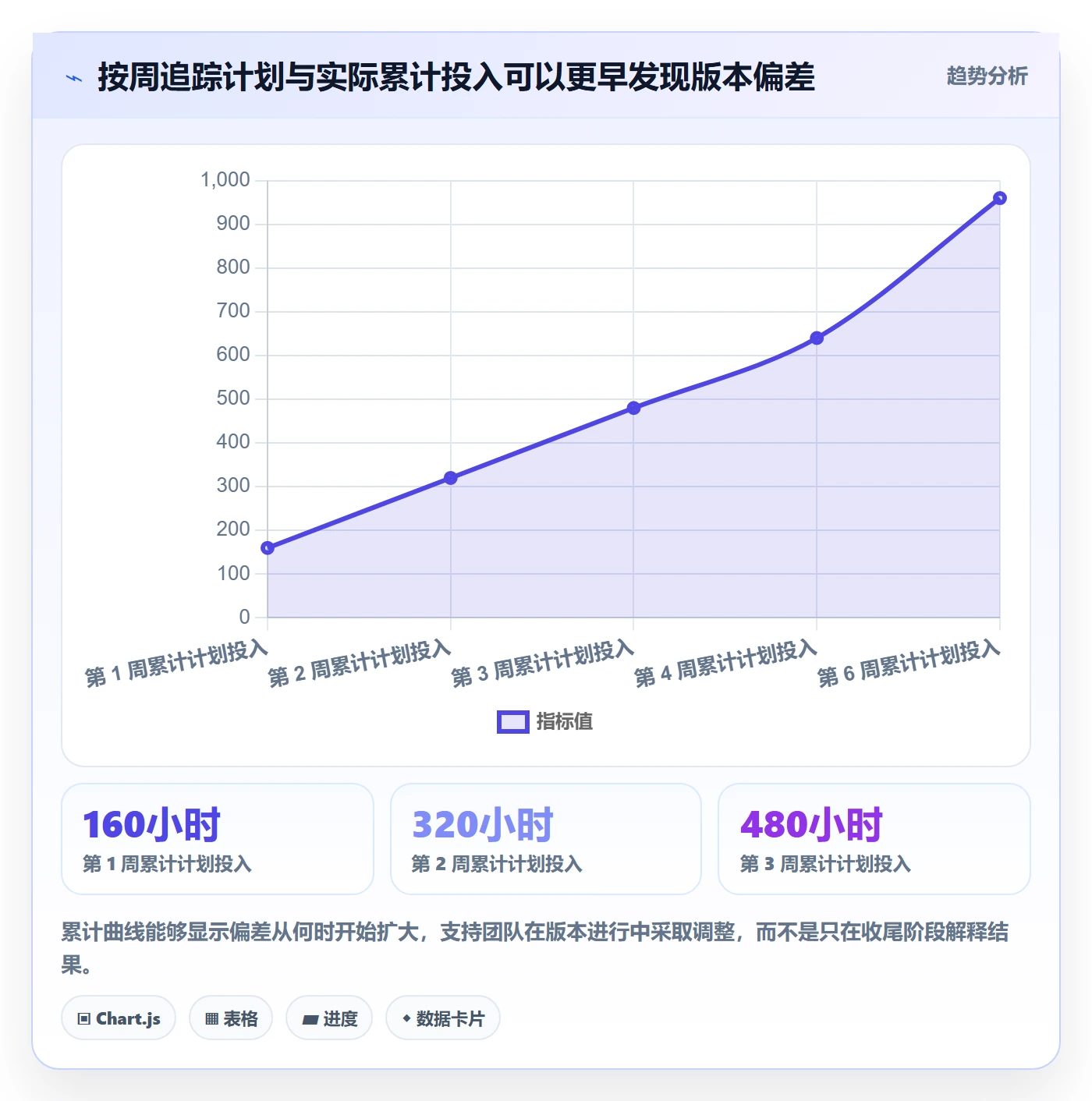
Task: Click 第 2 周累计计划投入 label under 320小时
Action: coord(497,864)
